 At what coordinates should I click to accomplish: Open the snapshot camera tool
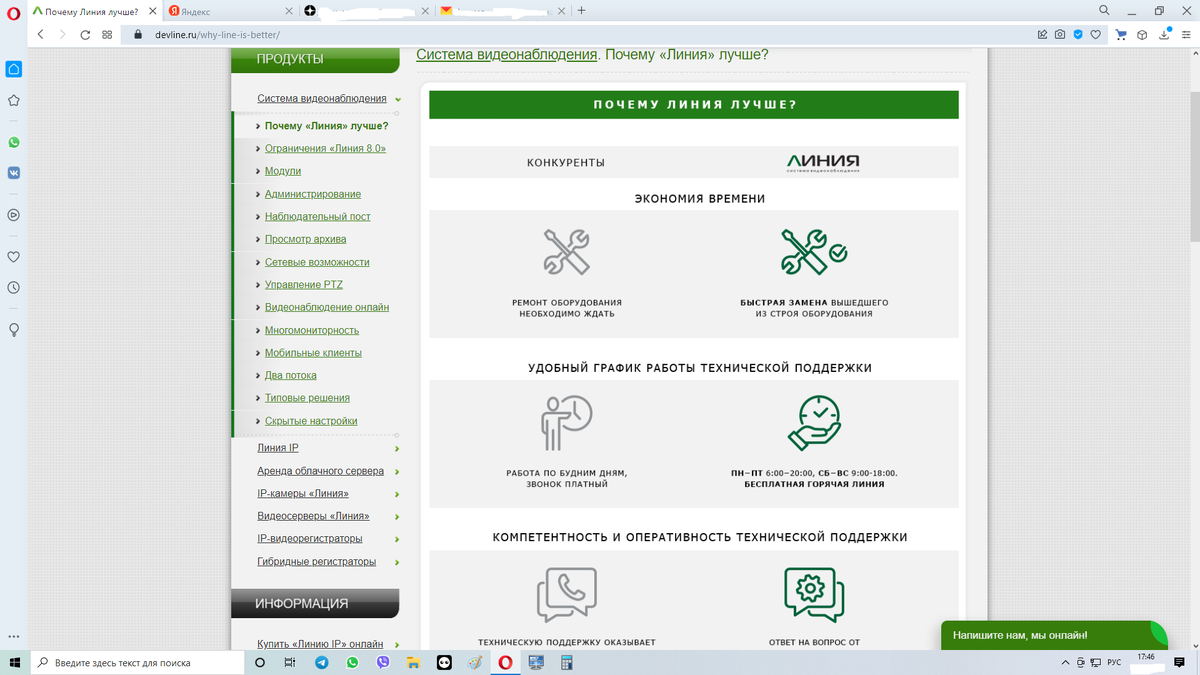1060,34
